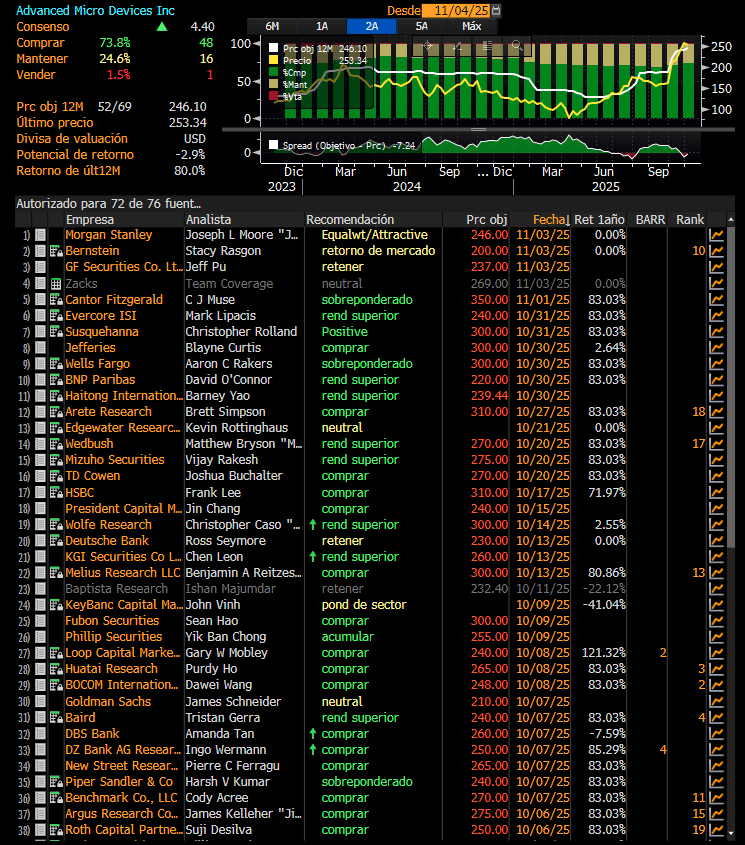Switch chart range to Máx
The height and width of the screenshot is (845, 745).
point(472,26)
